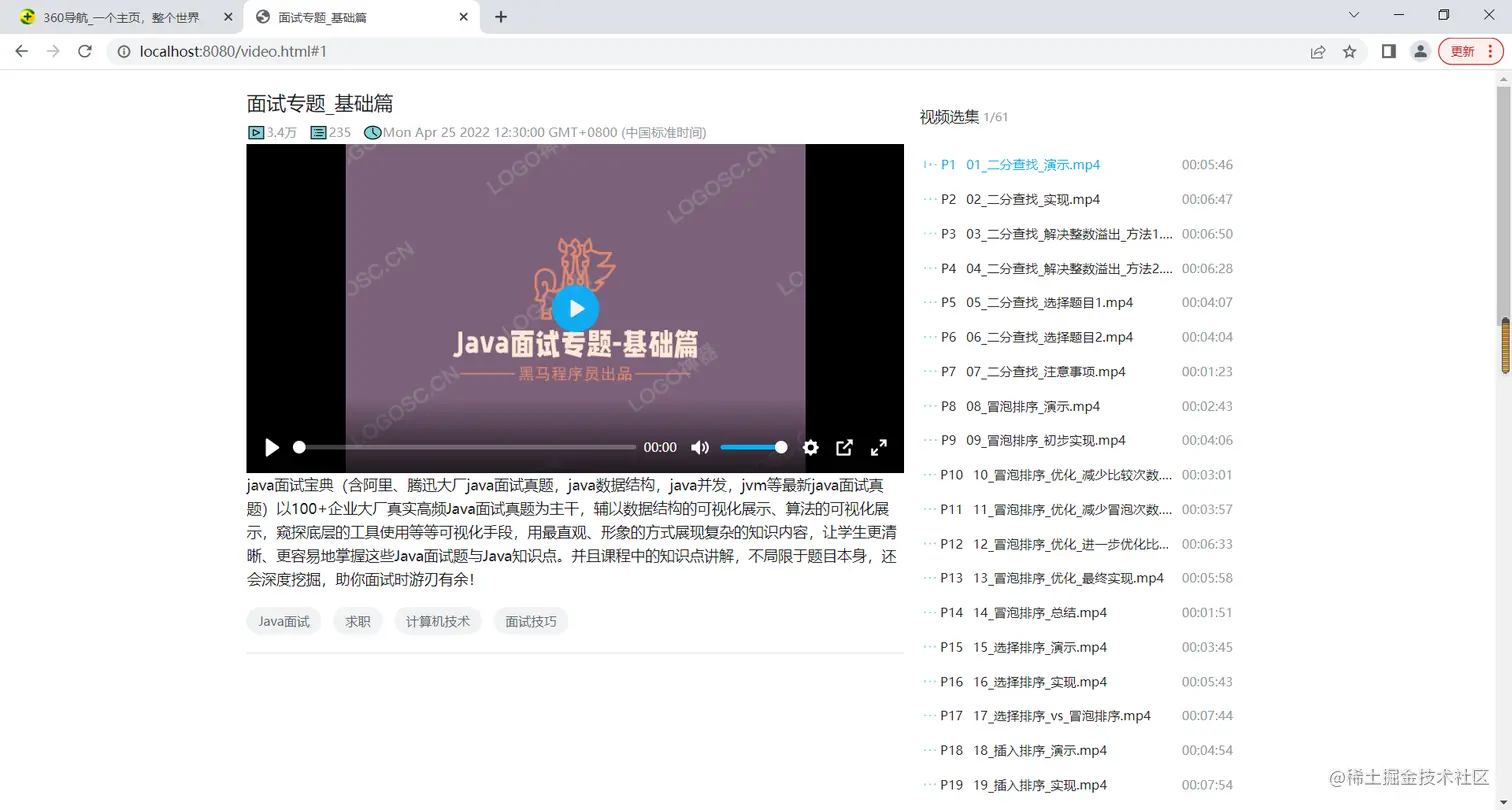Image resolution: width=1512 pixels, height=810 pixels.
Task: Click the 00:00 video time display
Action: pos(660,448)
